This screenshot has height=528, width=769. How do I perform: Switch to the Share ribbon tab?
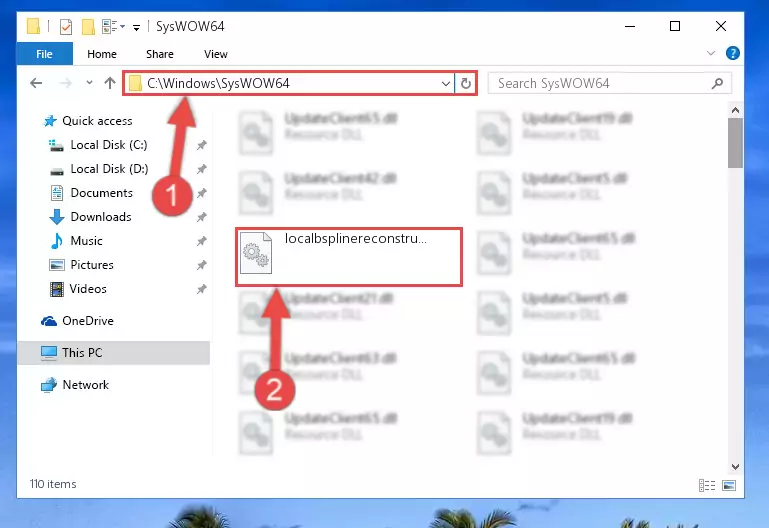click(x=159, y=54)
